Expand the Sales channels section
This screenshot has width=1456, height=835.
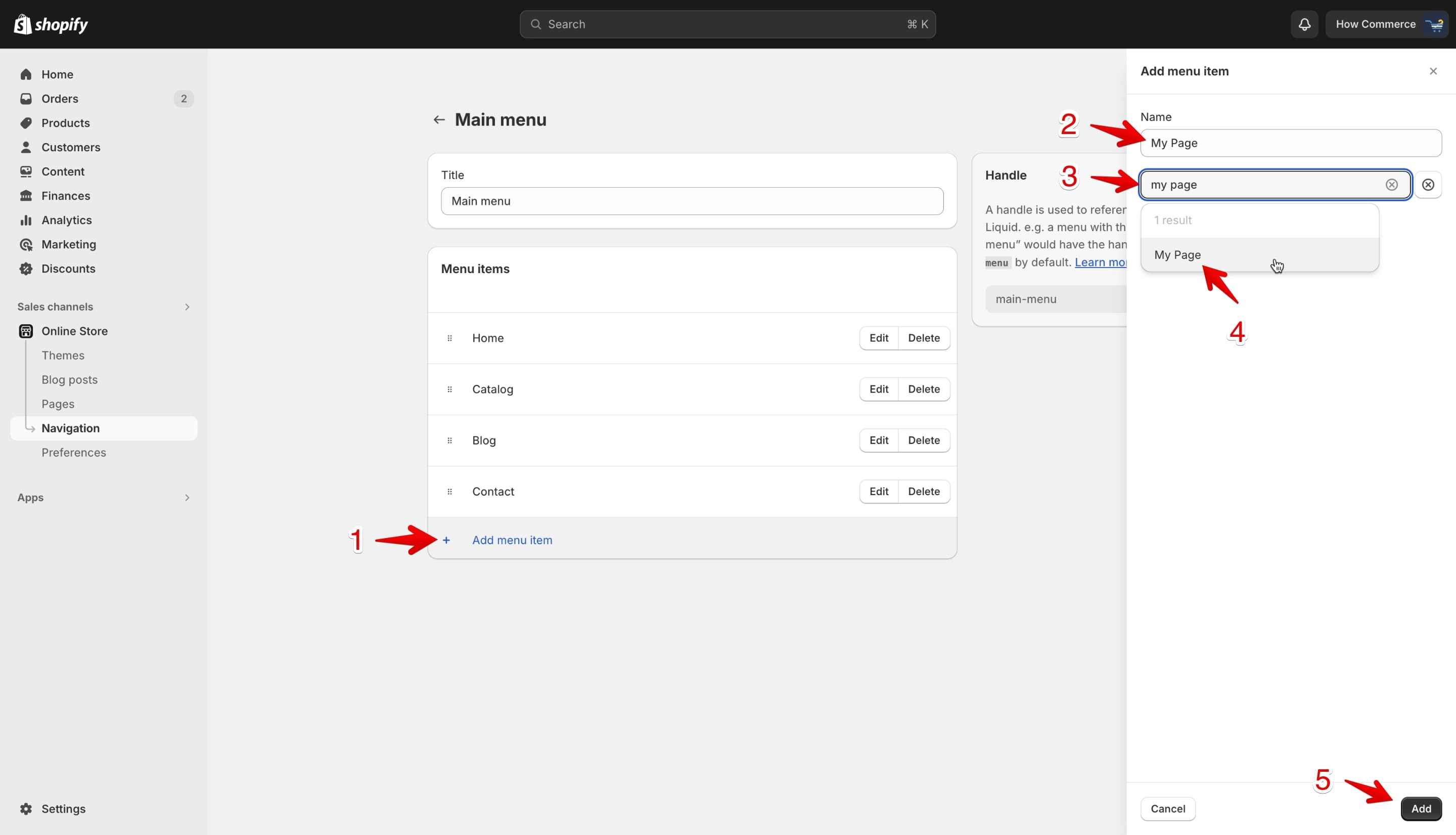tap(187, 307)
